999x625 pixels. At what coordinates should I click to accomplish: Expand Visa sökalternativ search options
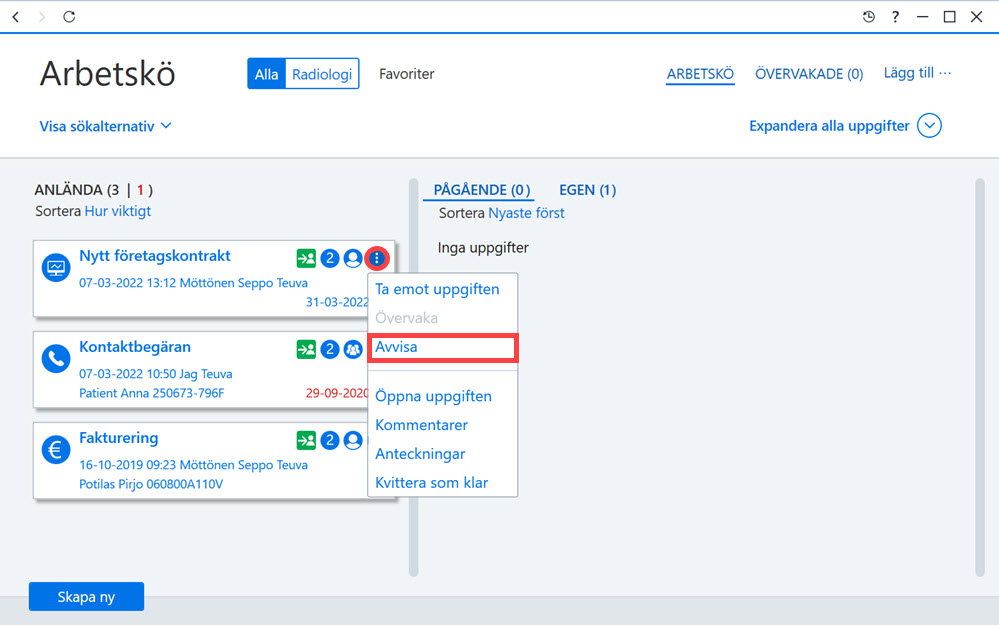point(105,126)
